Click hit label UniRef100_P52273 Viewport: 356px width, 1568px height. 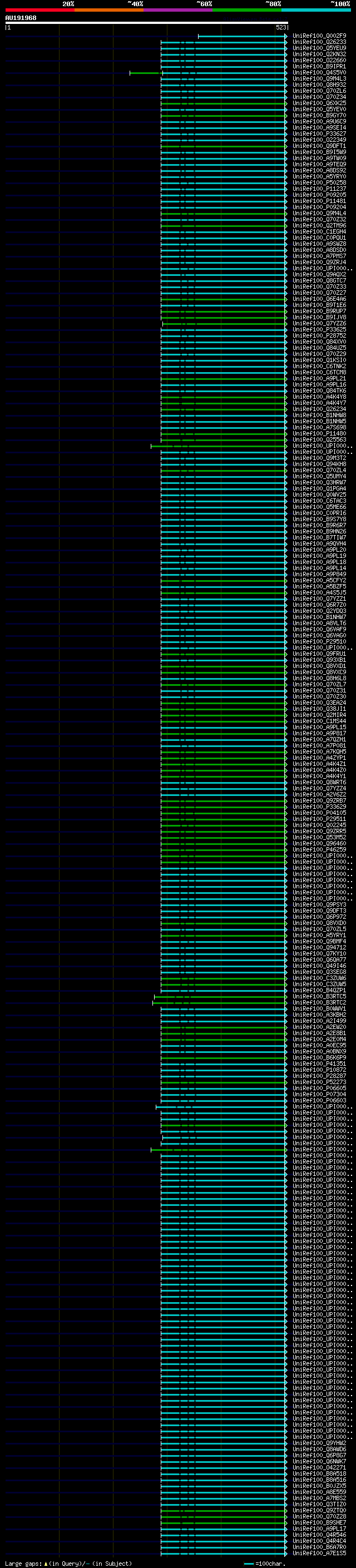click(x=319, y=1082)
